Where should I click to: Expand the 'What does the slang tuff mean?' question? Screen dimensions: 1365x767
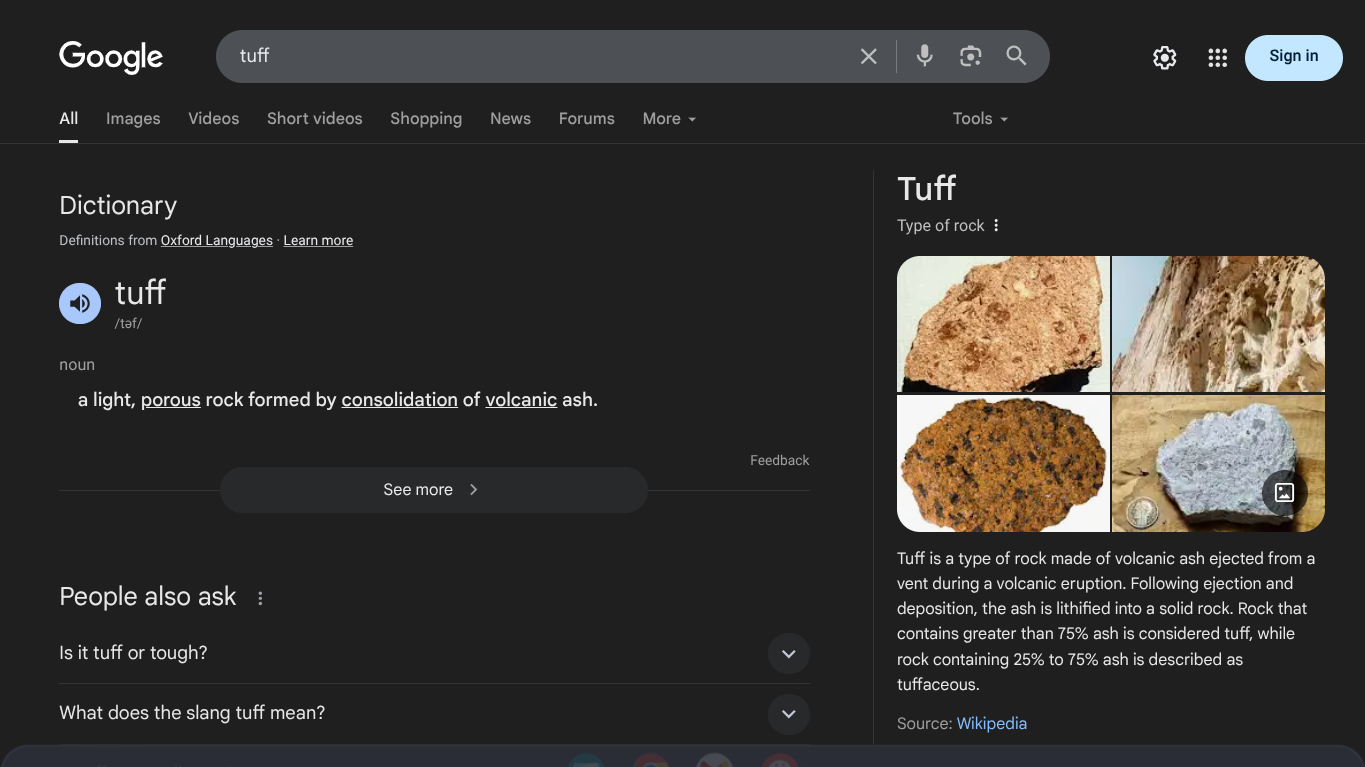pyautogui.click(x=434, y=713)
